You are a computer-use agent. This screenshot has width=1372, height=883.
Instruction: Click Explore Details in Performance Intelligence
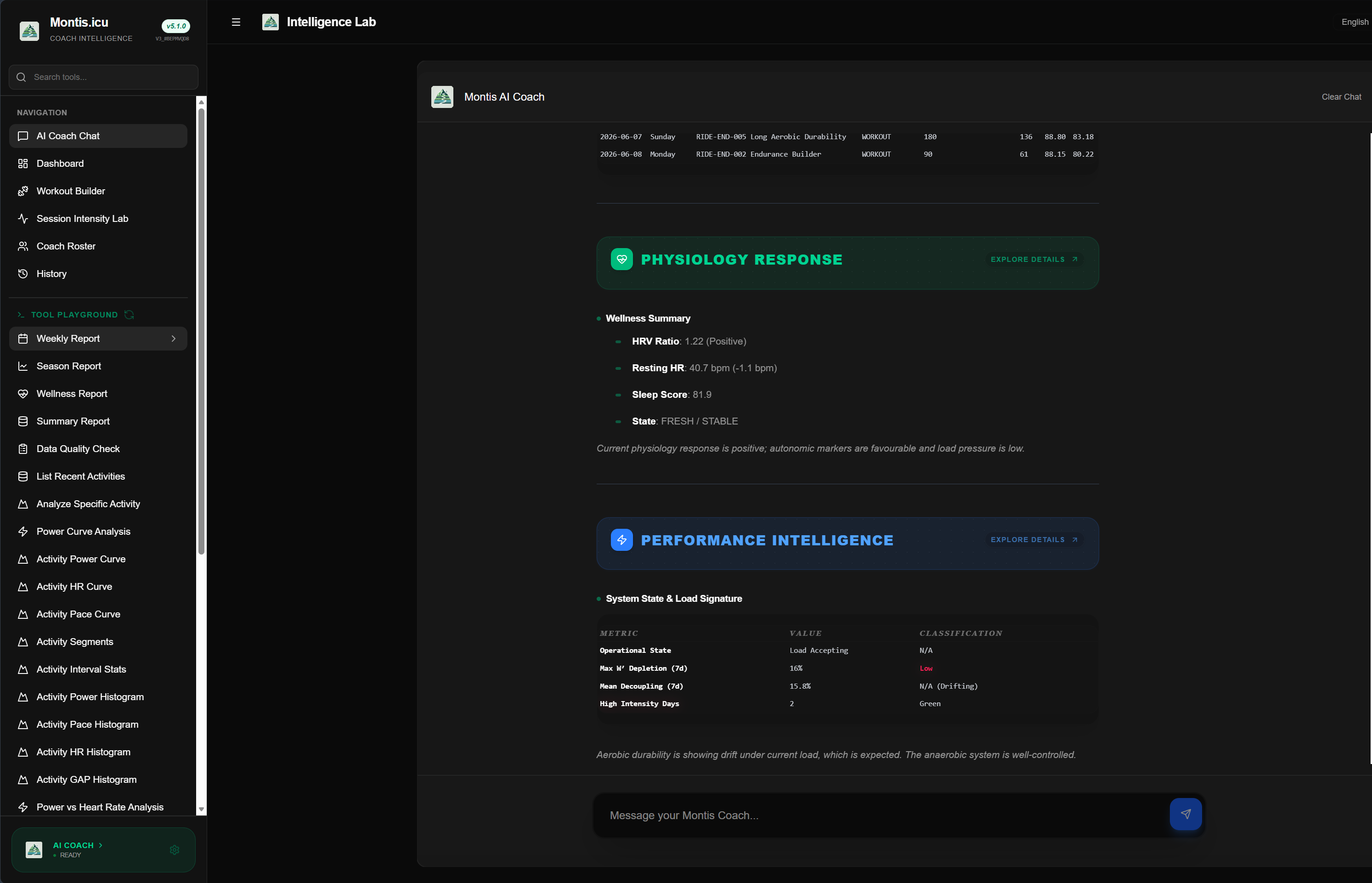pos(1034,539)
